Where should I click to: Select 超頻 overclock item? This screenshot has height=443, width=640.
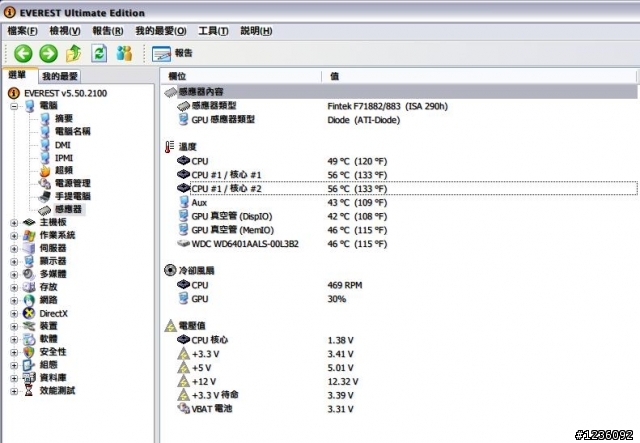point(64,170)
